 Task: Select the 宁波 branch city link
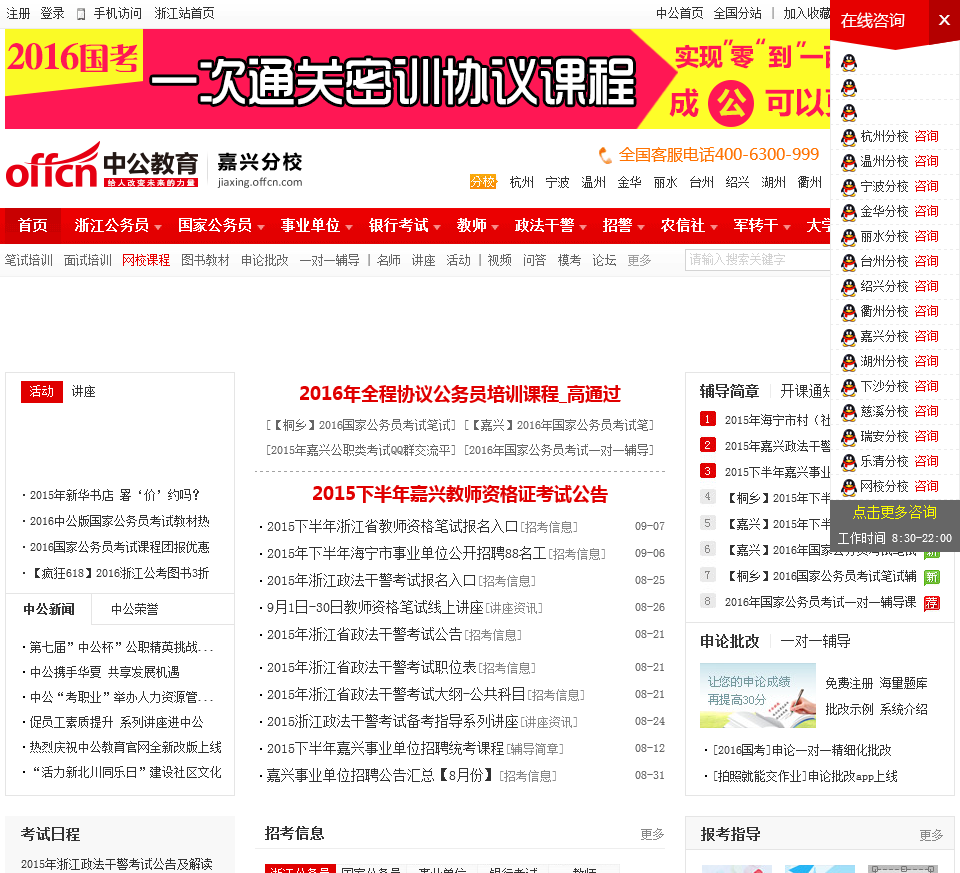tap(557, 182)
